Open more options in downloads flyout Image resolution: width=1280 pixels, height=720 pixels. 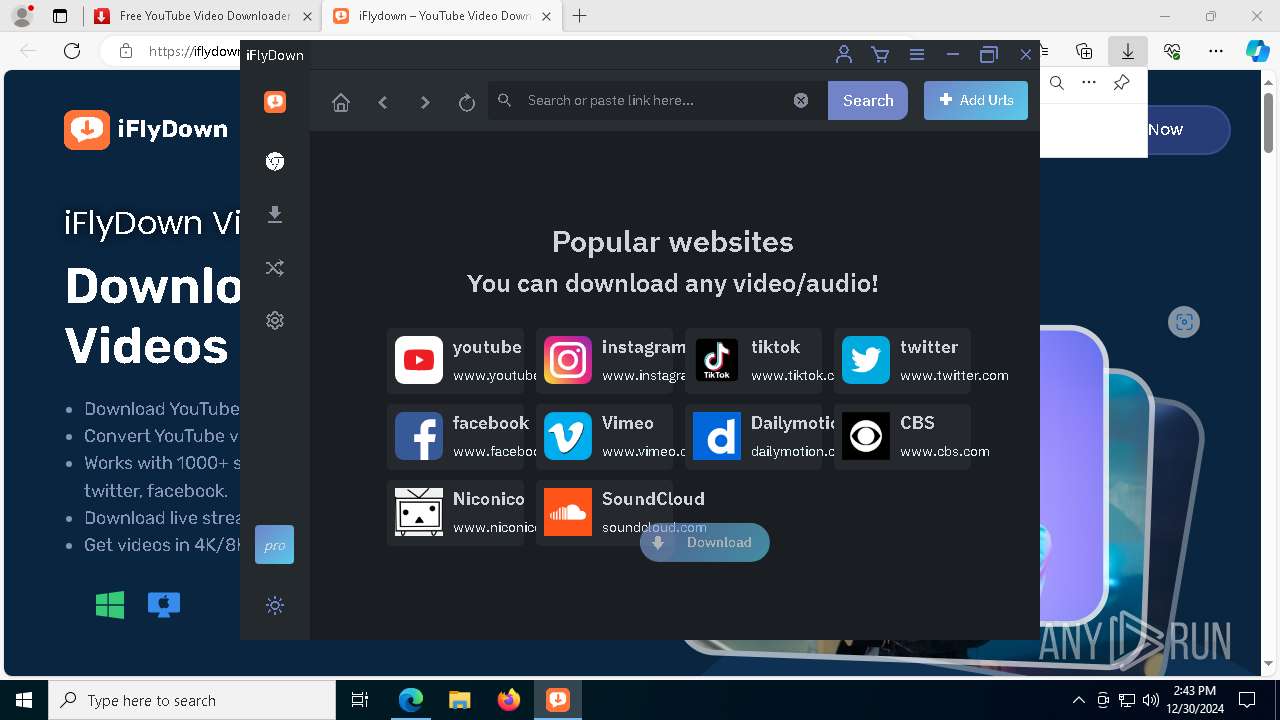pyautogui.click(x=1089, y=83)
